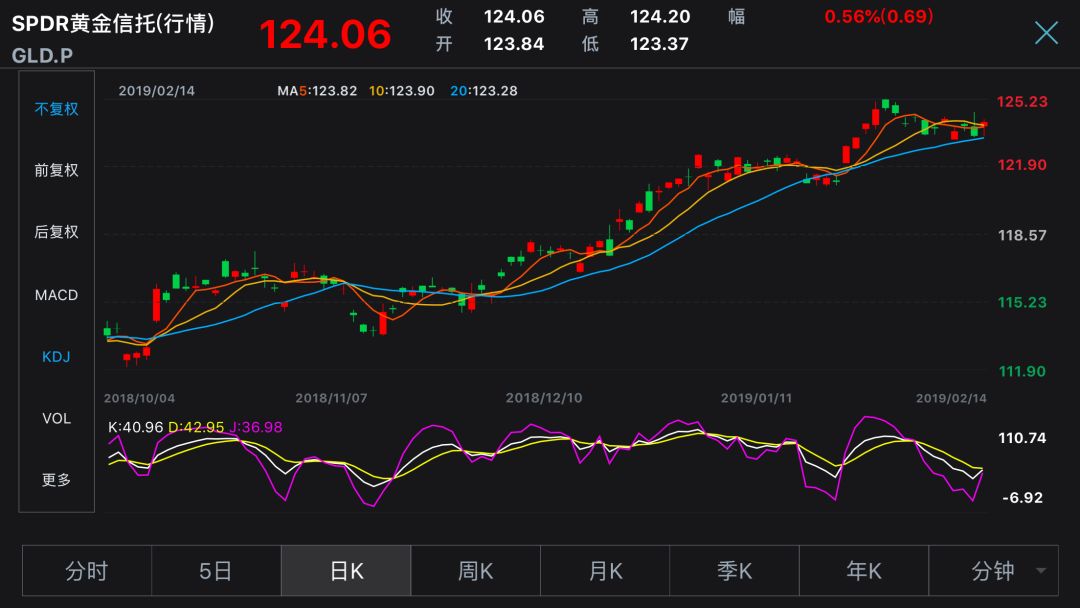This screenshot has width=1080, height=608.
Task: Click the 开 123.84 open price value
Action: 514,44
